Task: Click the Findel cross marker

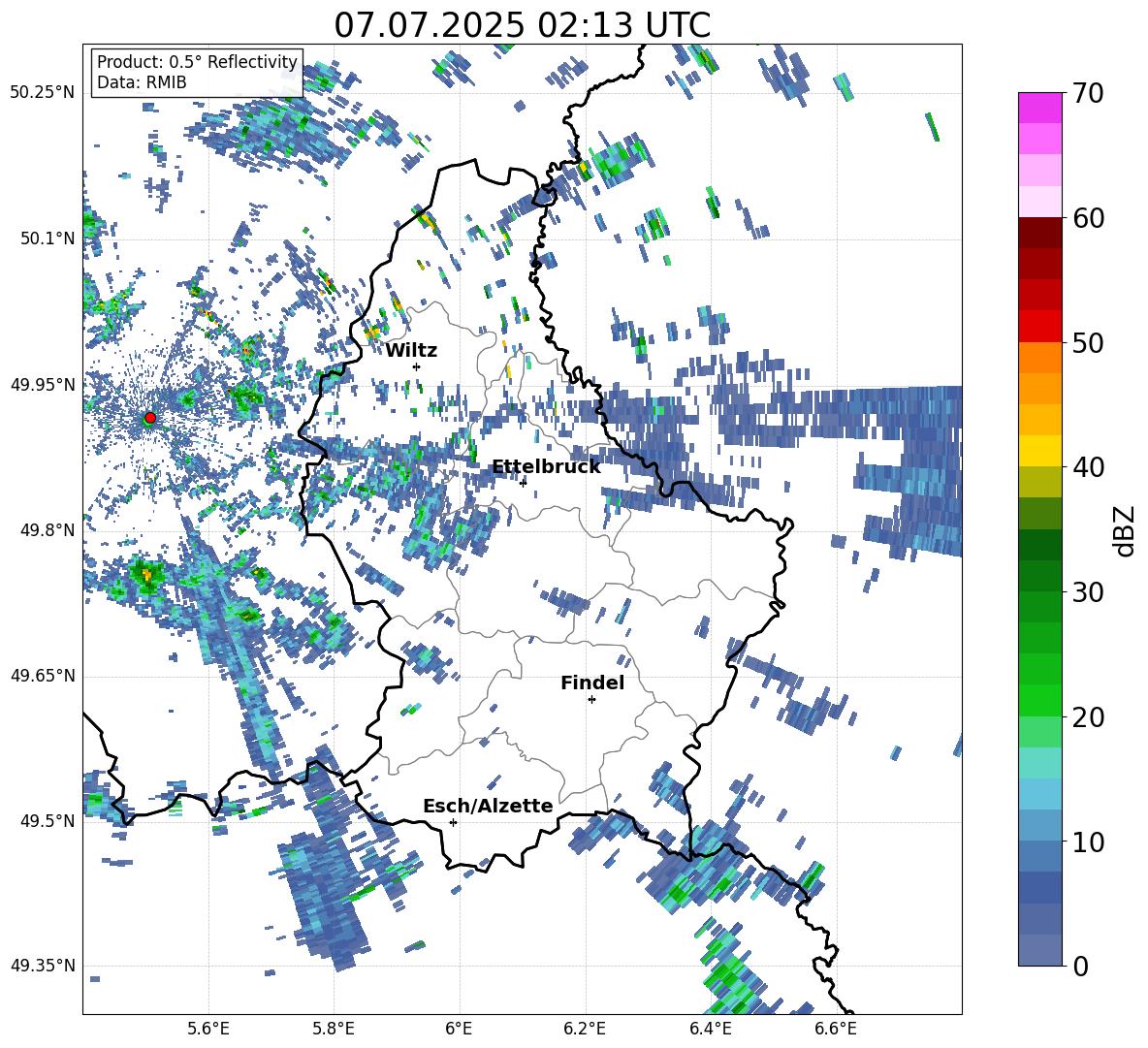Action: [591, 700]
